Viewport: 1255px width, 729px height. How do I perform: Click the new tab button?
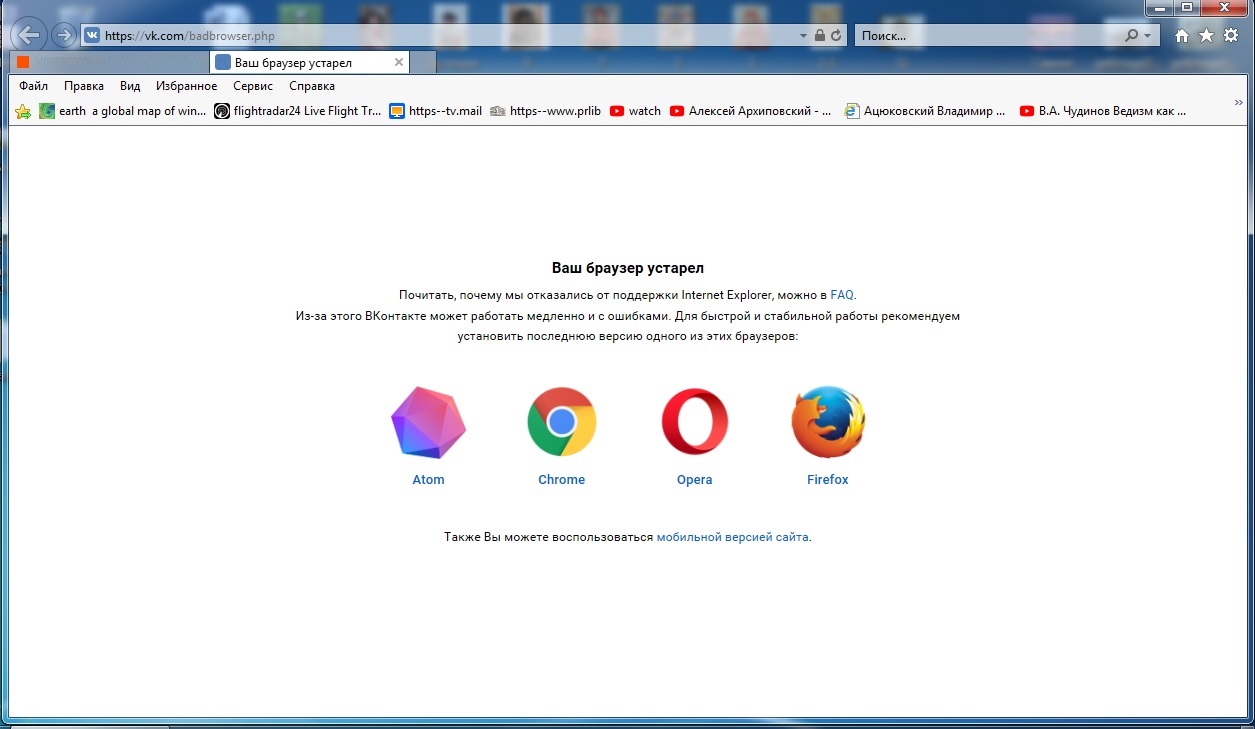tap(424, 63)
